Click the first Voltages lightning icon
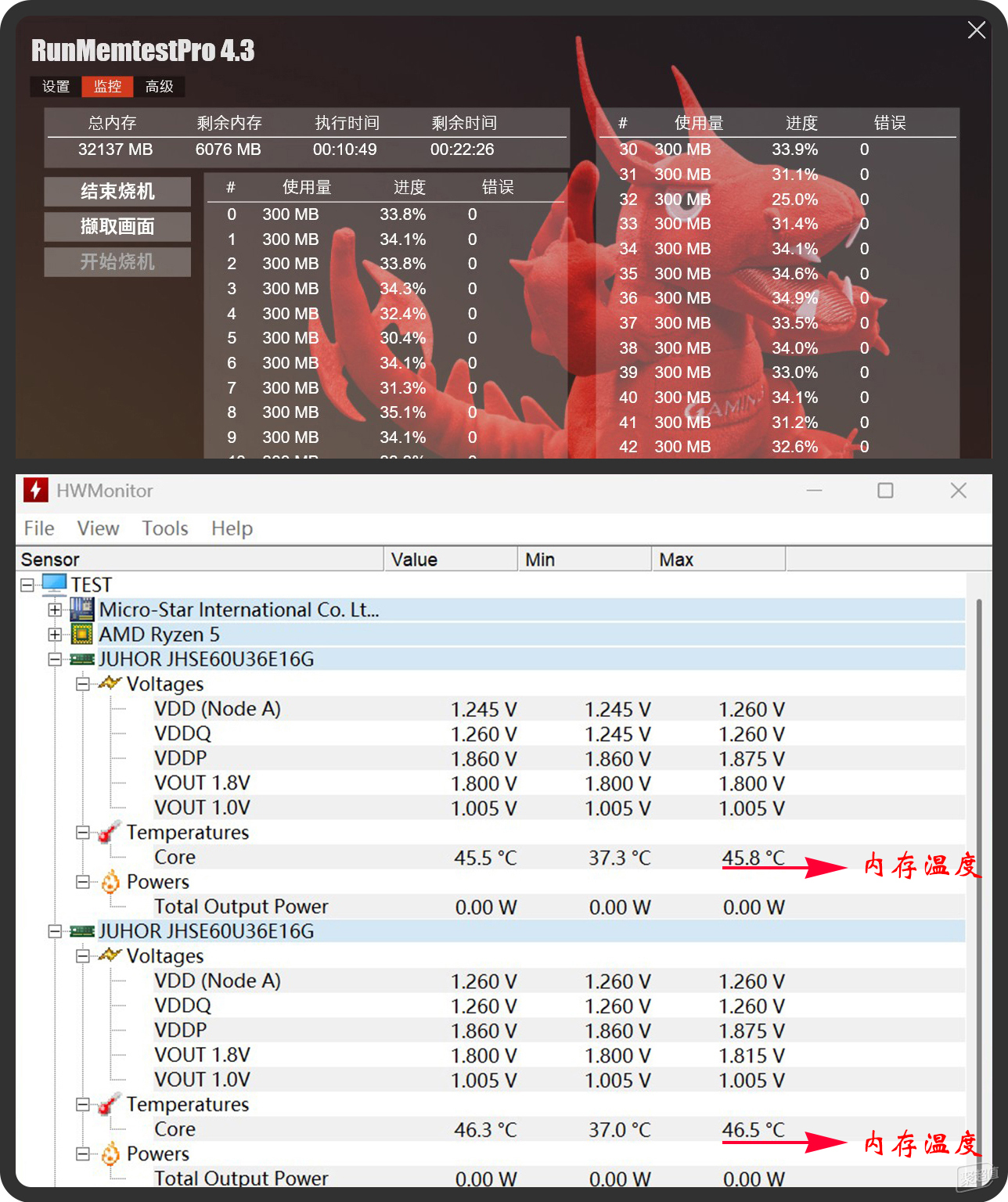 (x=110, y=683)
